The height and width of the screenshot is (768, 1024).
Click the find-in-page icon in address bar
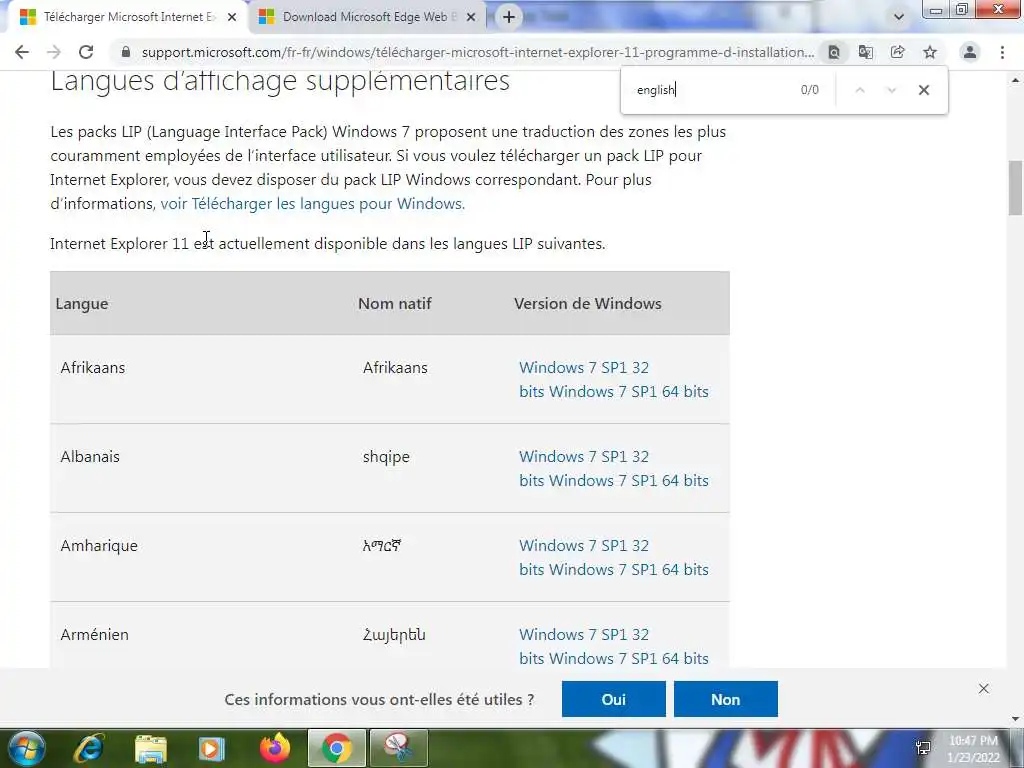(x=834, y=52)
